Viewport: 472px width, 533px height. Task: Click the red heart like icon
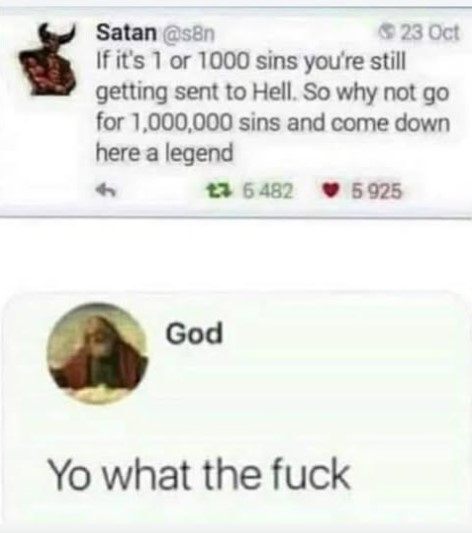[330, 191]
